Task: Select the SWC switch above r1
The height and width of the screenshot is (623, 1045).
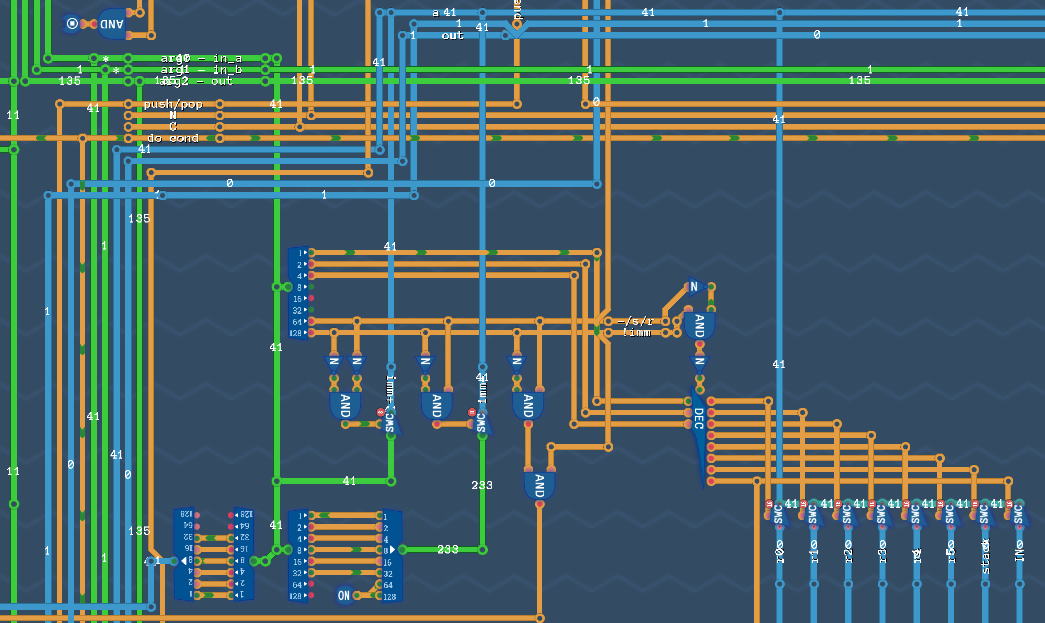Action: [x=812, y=514]
